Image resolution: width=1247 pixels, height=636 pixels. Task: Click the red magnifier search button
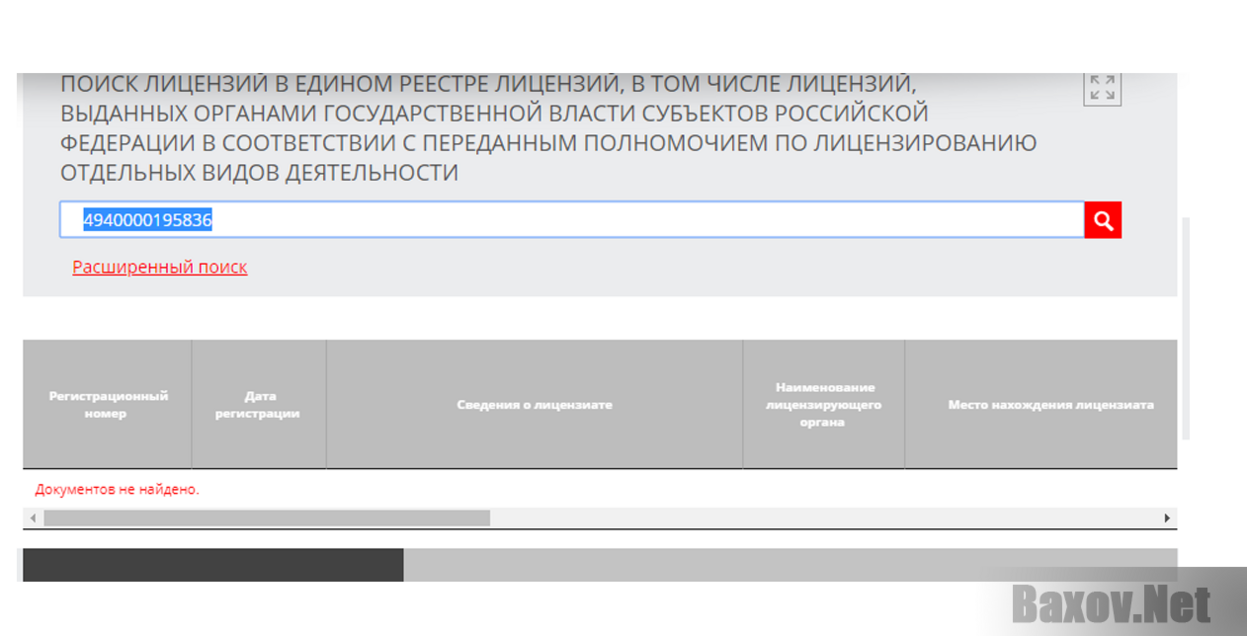point(1103,220)
